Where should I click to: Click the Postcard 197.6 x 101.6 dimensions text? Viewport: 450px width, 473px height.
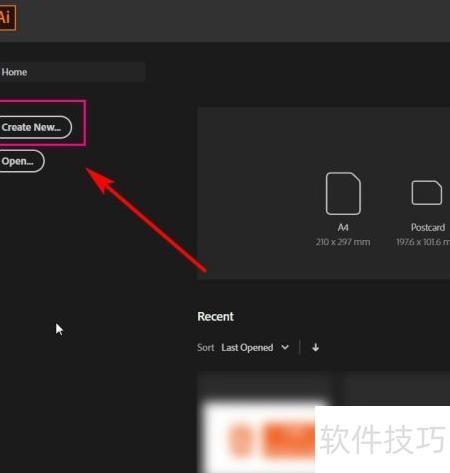[x=423, y=242]
